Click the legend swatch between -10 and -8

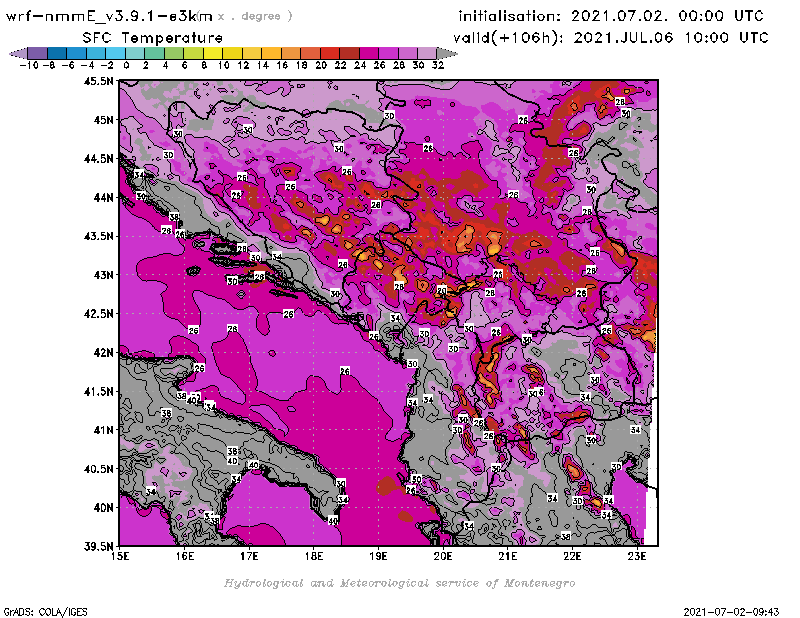pyautogui.click(x=38, y=53)
